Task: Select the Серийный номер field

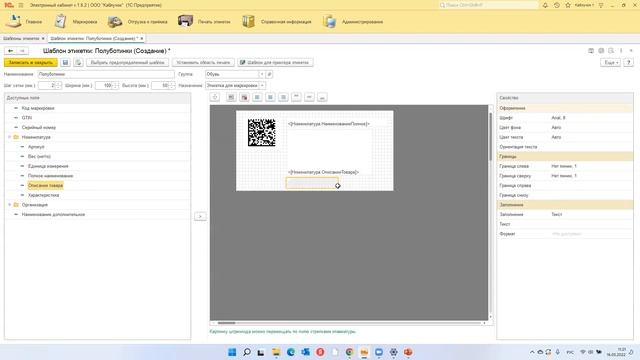Action: pos(39,127)
